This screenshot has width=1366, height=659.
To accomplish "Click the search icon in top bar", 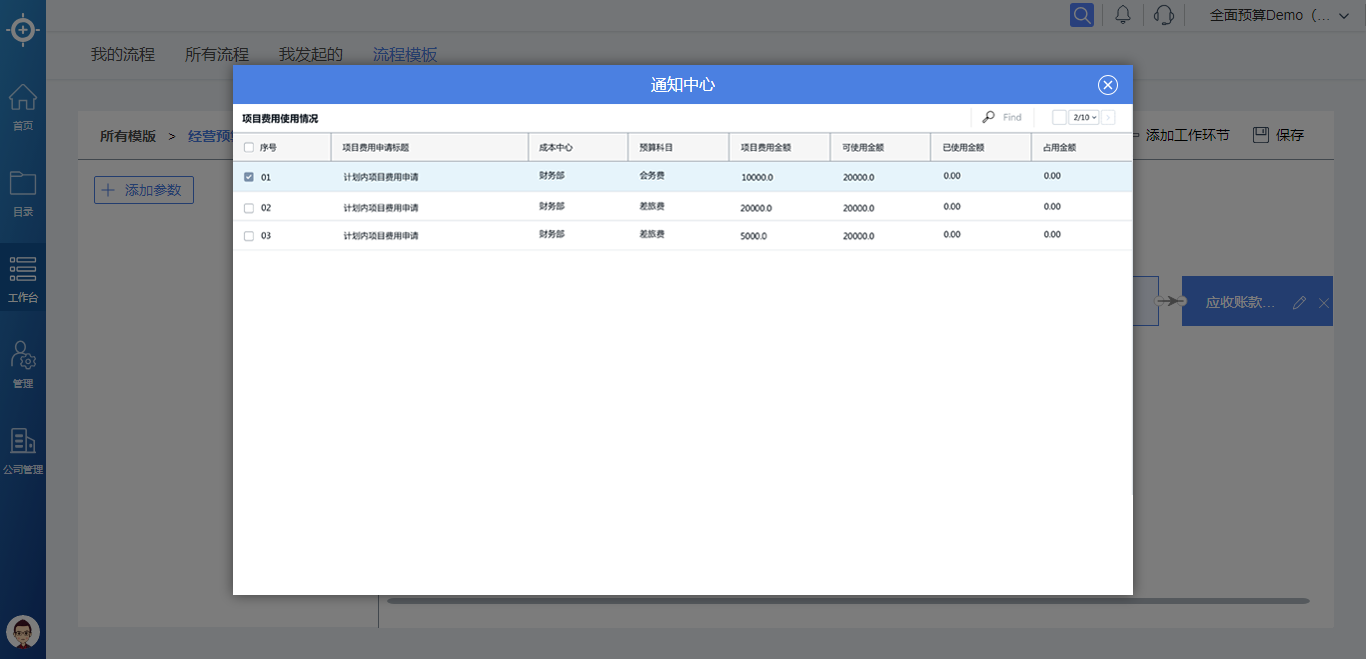I will click(1081, 15).
